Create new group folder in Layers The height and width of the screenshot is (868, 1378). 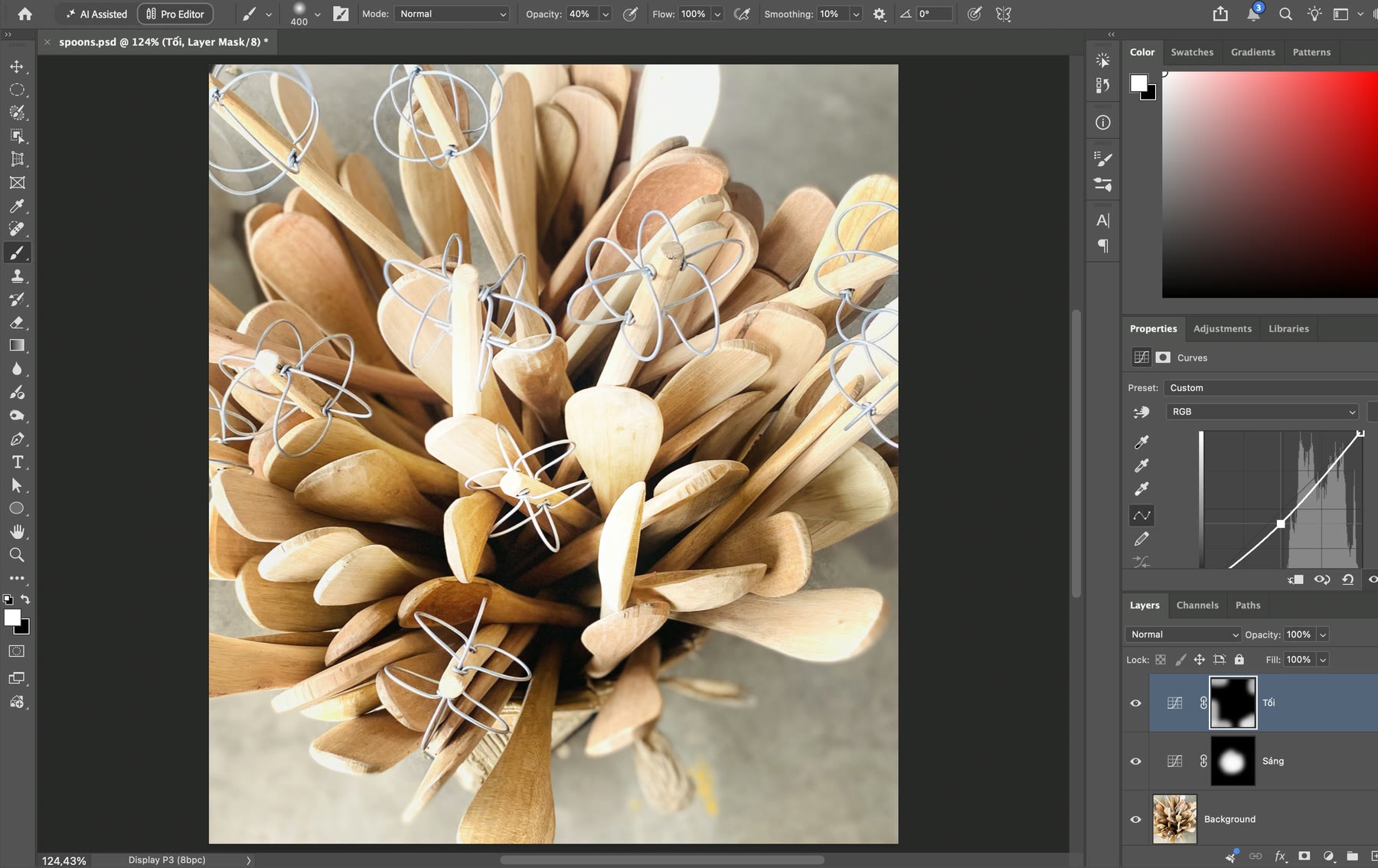tap(1352, 856)
